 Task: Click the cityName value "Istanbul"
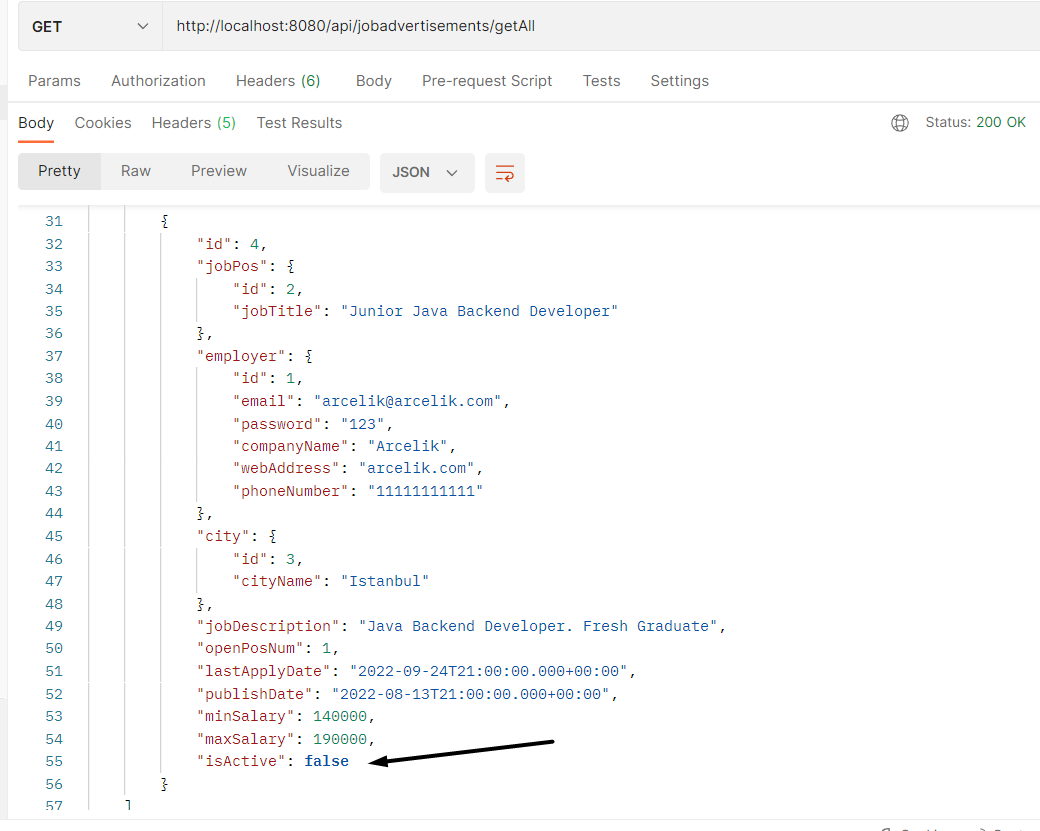click(x=385, y=581)
